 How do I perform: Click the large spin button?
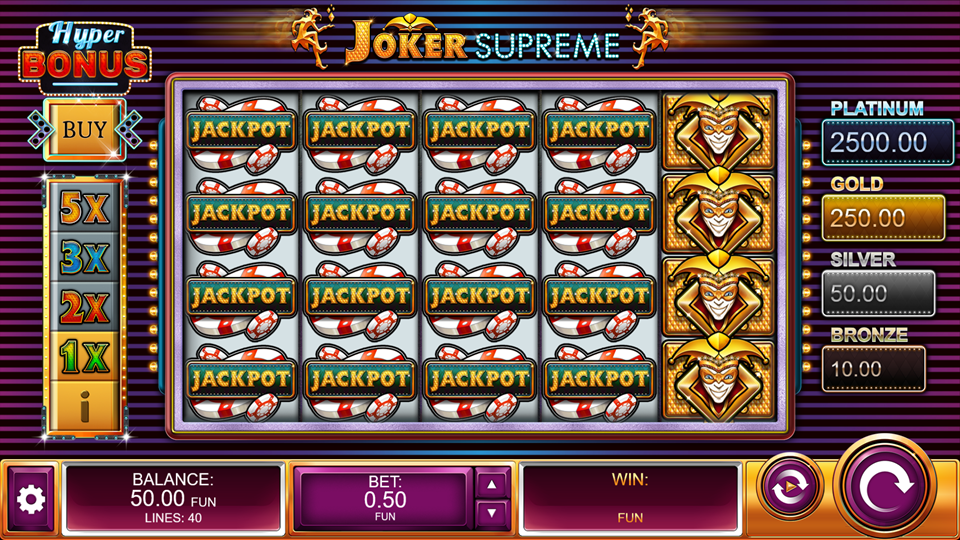(885, 487)
